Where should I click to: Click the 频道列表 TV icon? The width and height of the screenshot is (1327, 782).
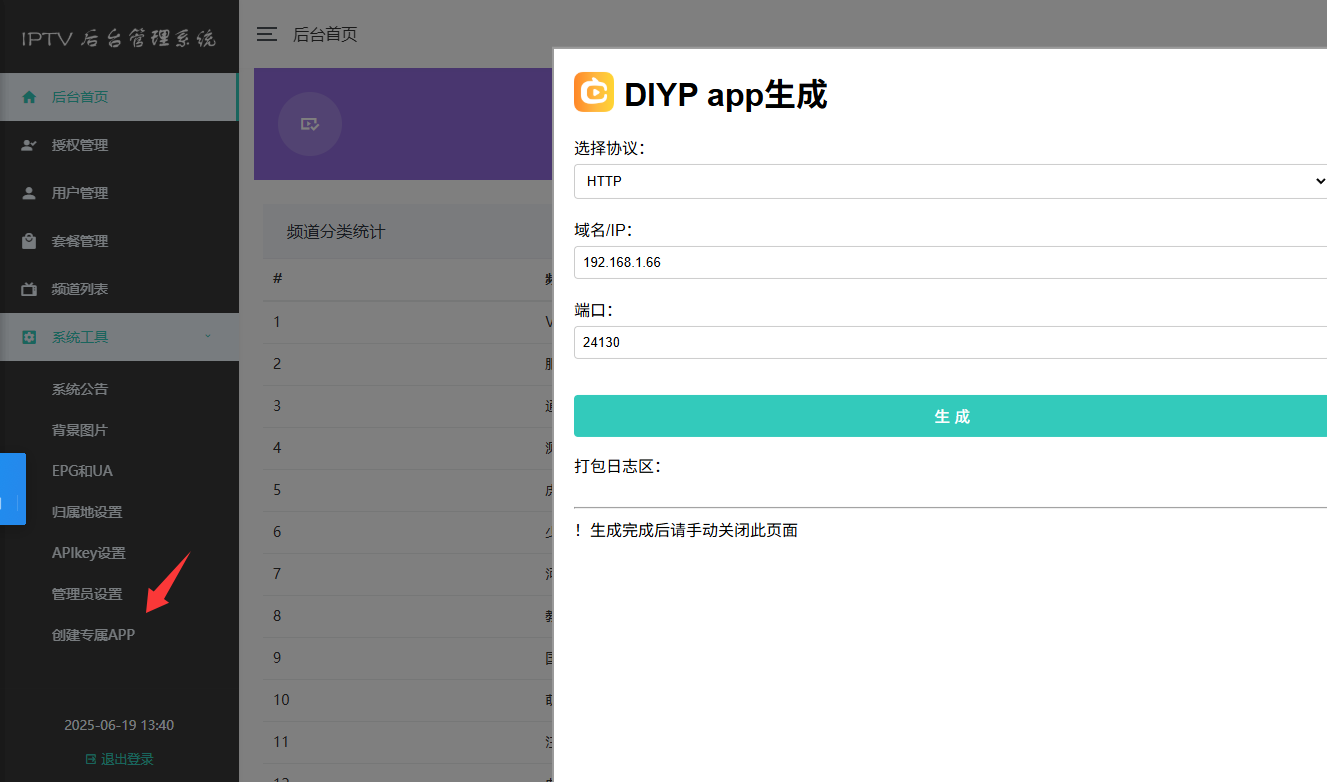[x=29, y=289]
